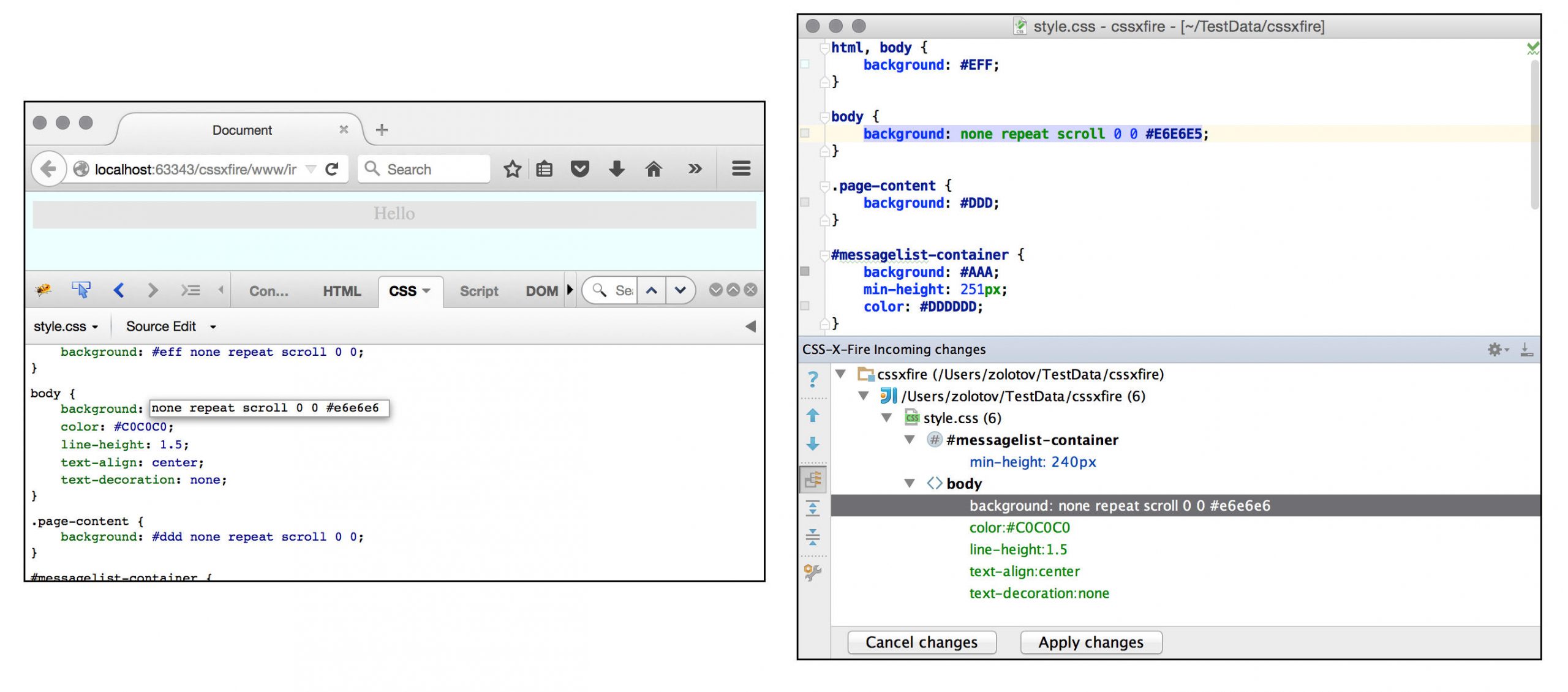Switch to Firebug Script tab
The image size is (1568, 692).
point(479,291)
